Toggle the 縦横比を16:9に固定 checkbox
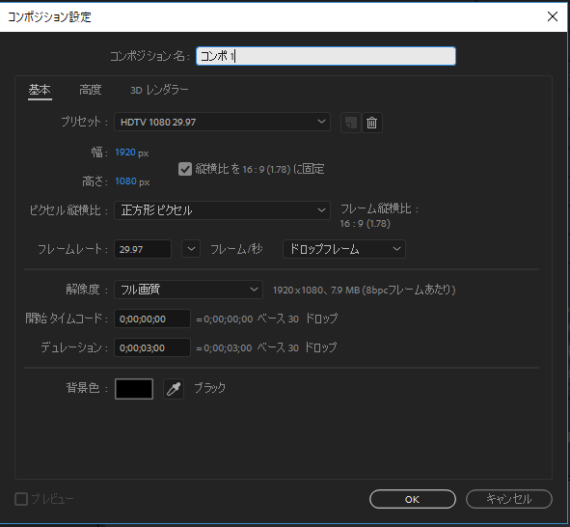 pyautogui.click(x=185, y=169)
